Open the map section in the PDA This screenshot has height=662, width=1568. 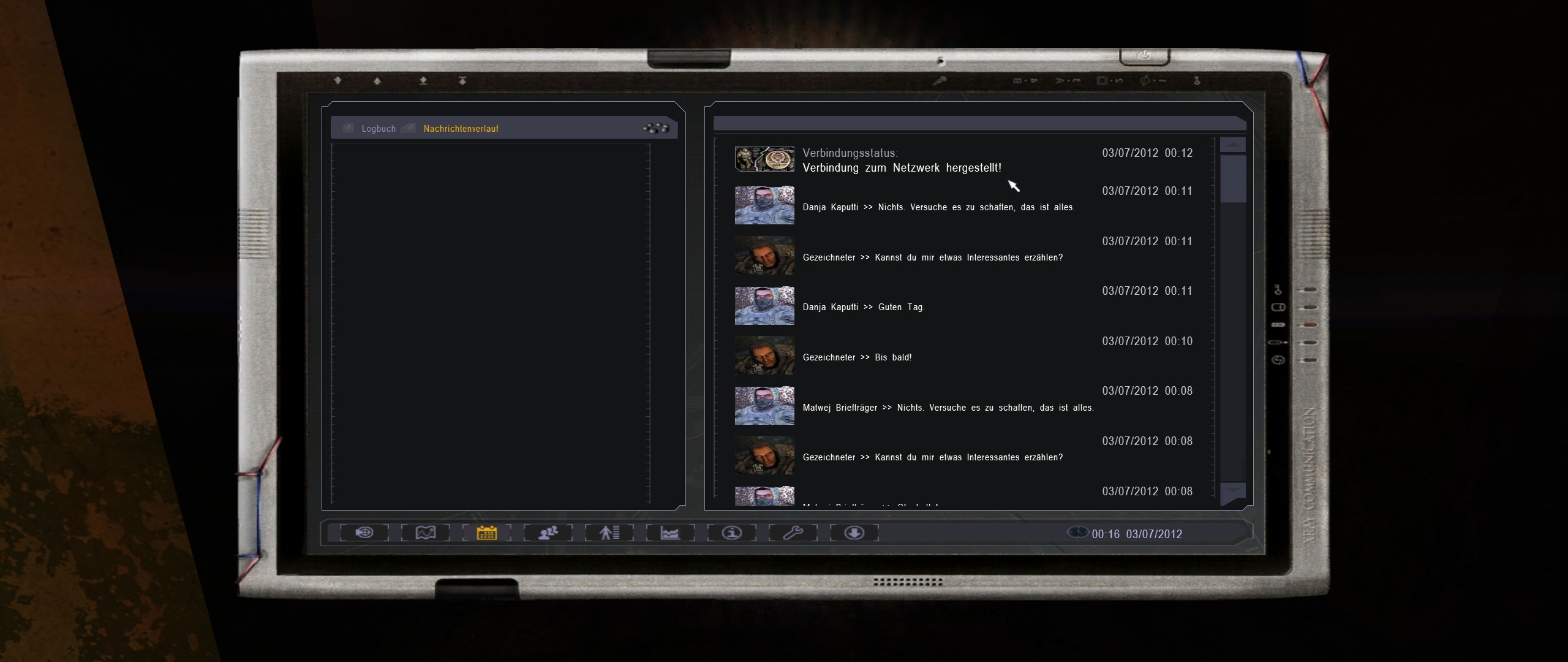tap(426, 533)
